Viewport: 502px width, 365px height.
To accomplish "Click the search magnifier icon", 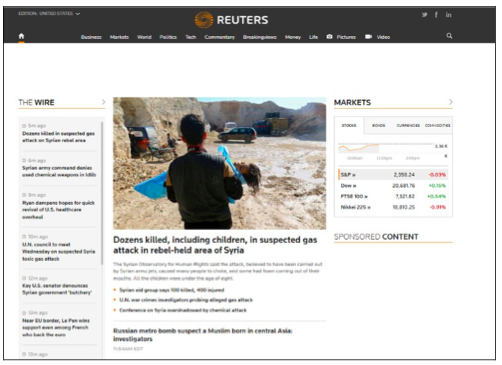I will [x=449, y=36].
